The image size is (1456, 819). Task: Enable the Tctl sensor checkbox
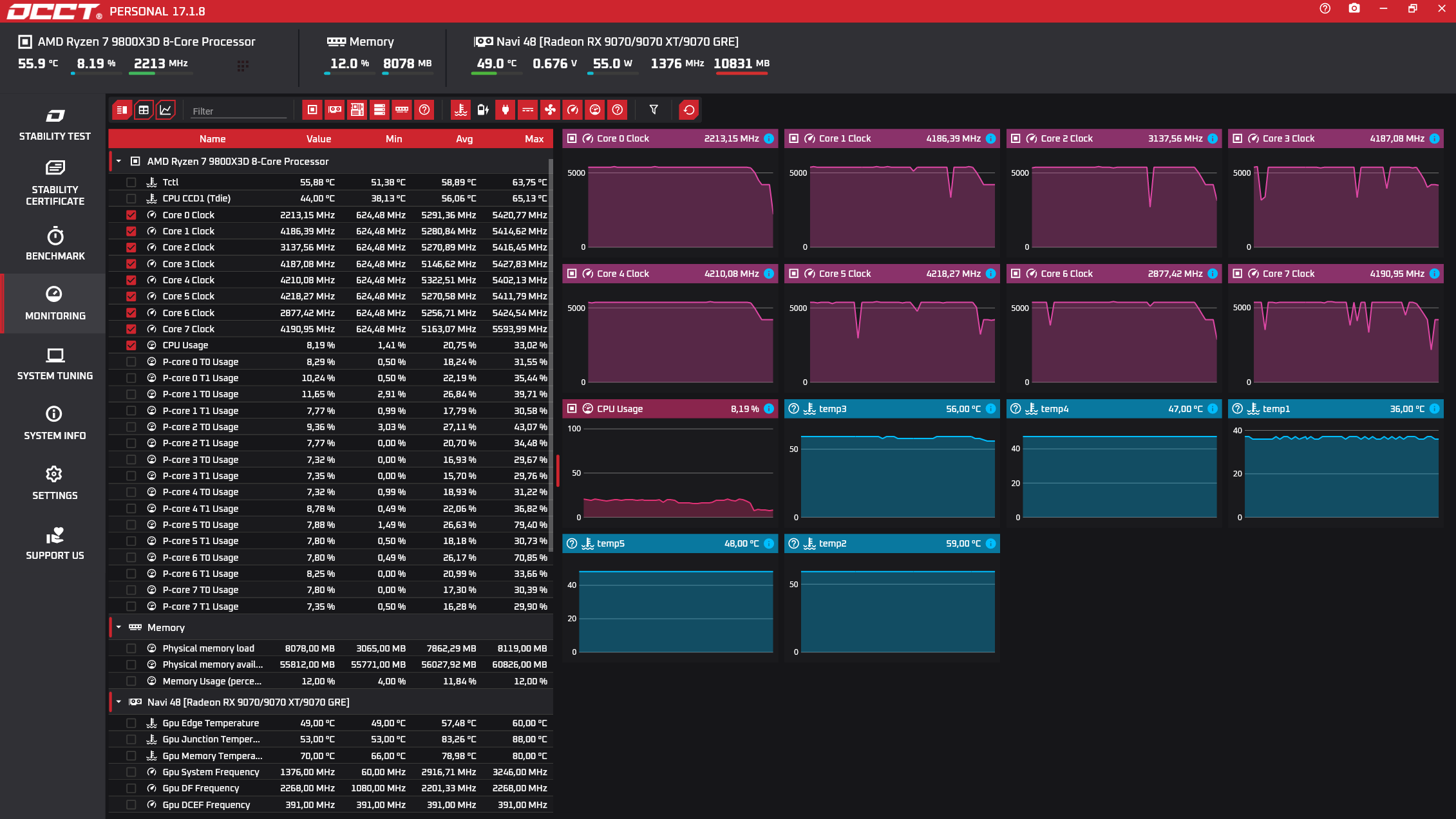(x=131, y=182)
